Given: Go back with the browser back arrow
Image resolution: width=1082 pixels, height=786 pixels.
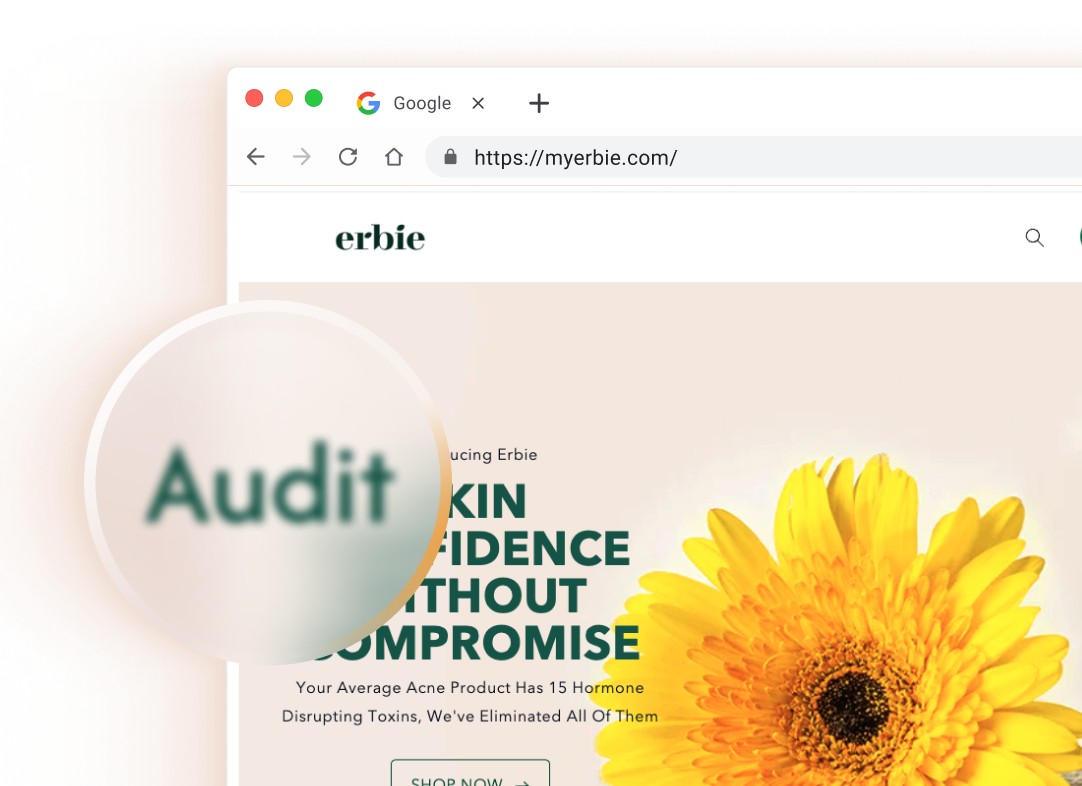Looking at the screenshot, I should coord(256,157).
